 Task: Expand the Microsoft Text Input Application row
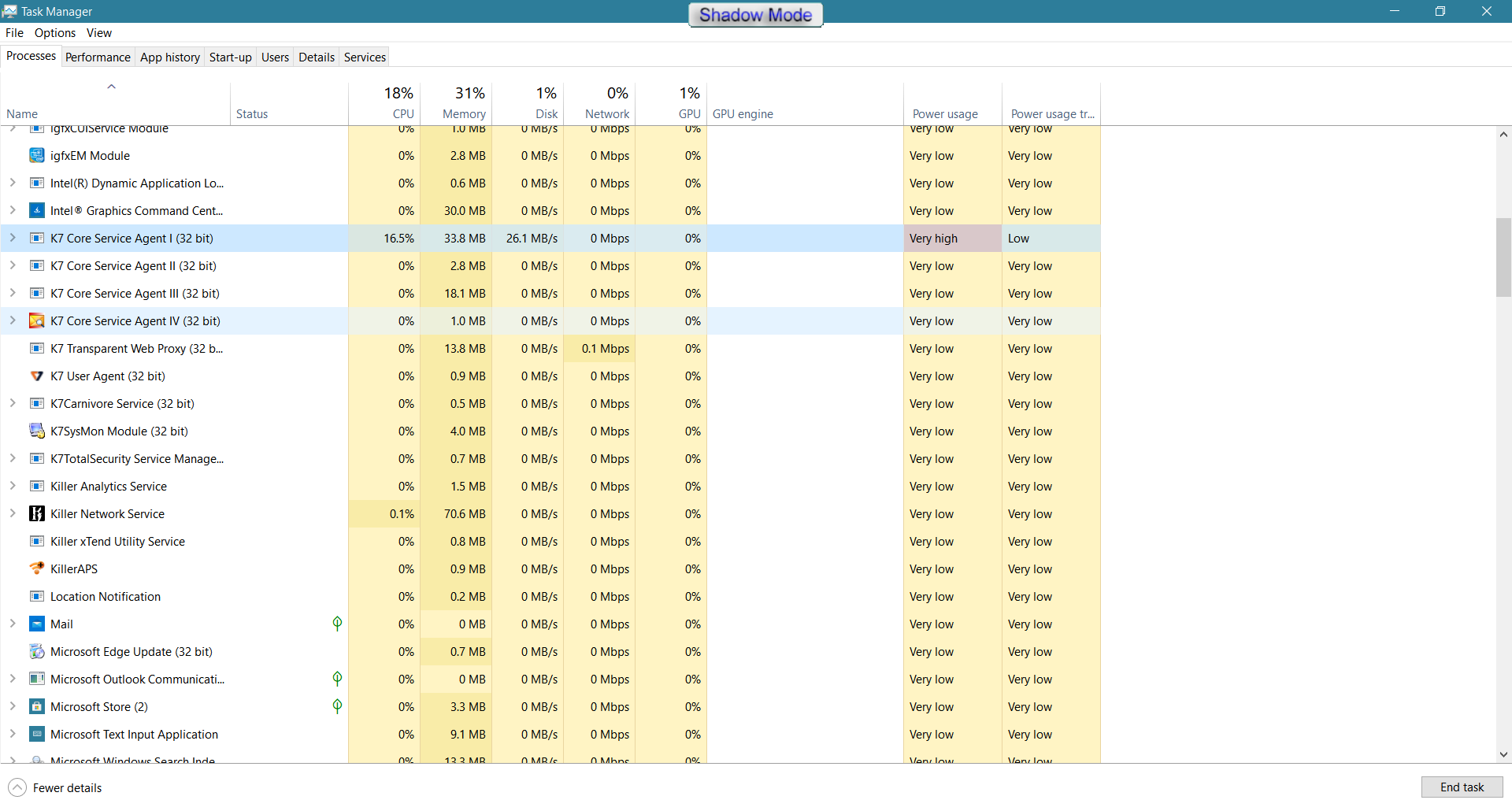click(13, 734)
